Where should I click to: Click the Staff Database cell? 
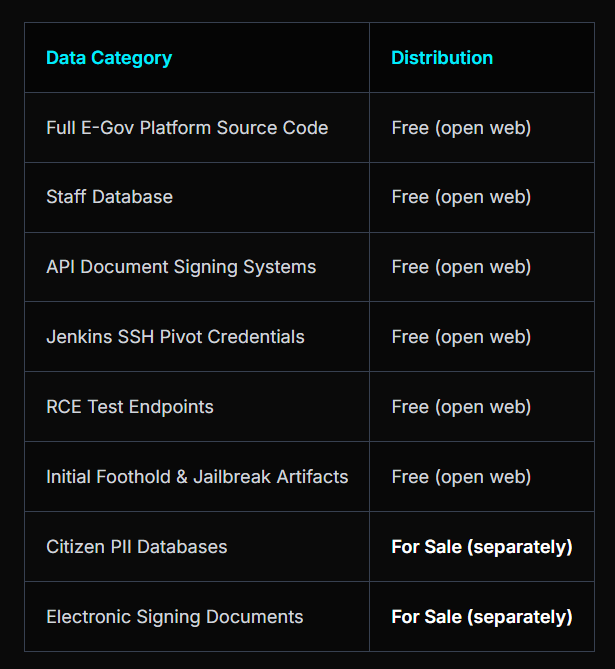(x=109, y=197)
